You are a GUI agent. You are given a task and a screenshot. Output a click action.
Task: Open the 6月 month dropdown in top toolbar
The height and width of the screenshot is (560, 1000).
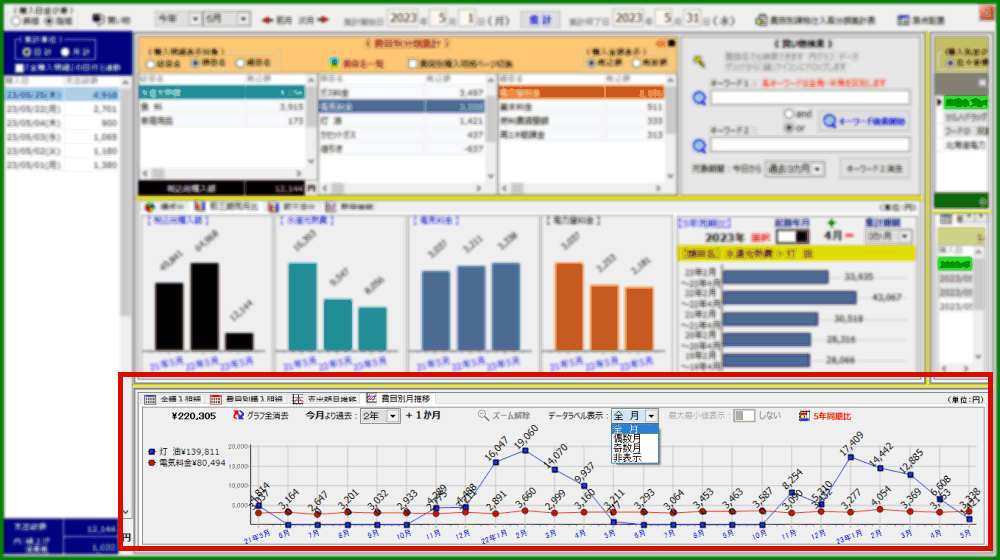click(x=243, y=19)
